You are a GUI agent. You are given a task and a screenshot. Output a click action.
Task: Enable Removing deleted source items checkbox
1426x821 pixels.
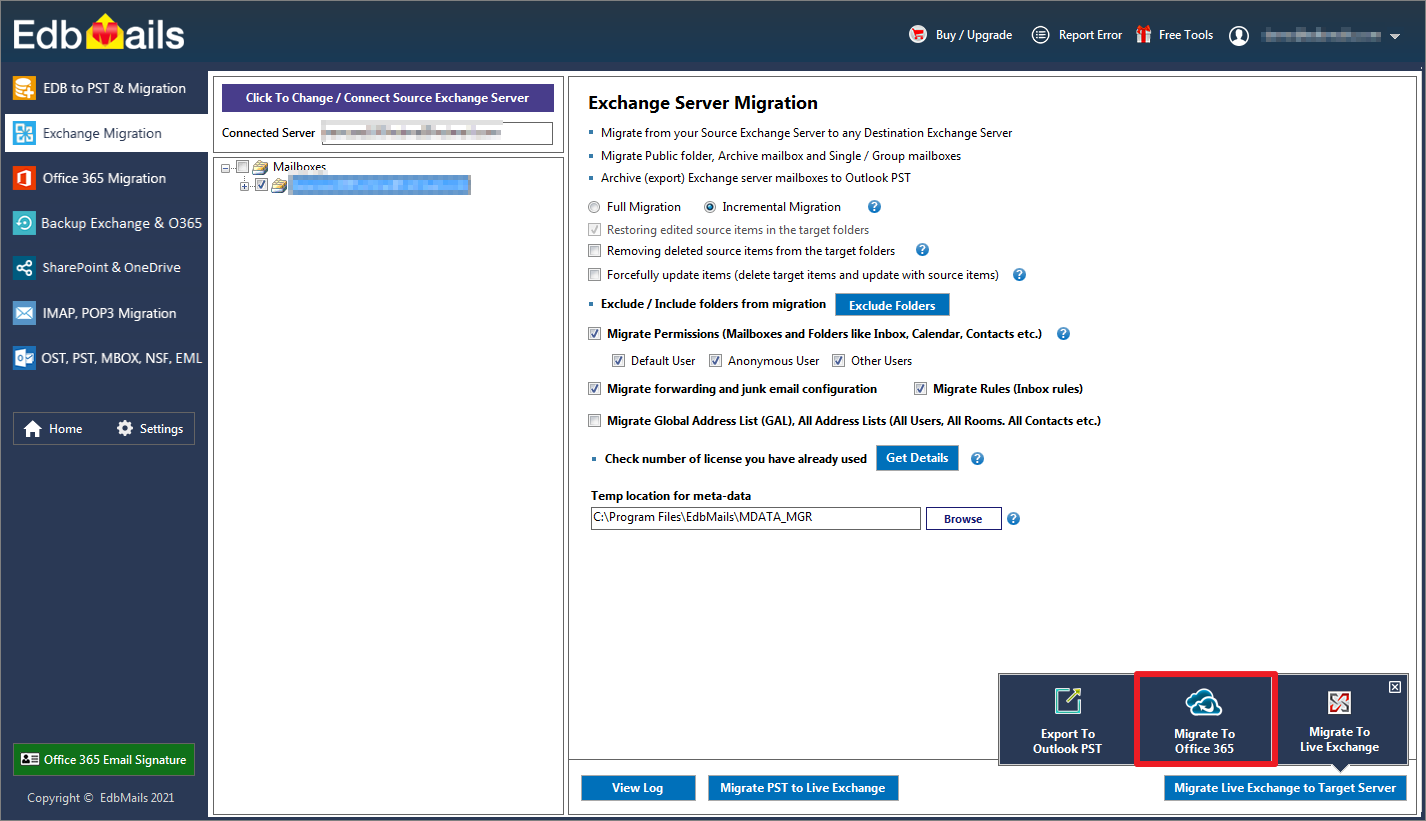click(x=595, y=251)
